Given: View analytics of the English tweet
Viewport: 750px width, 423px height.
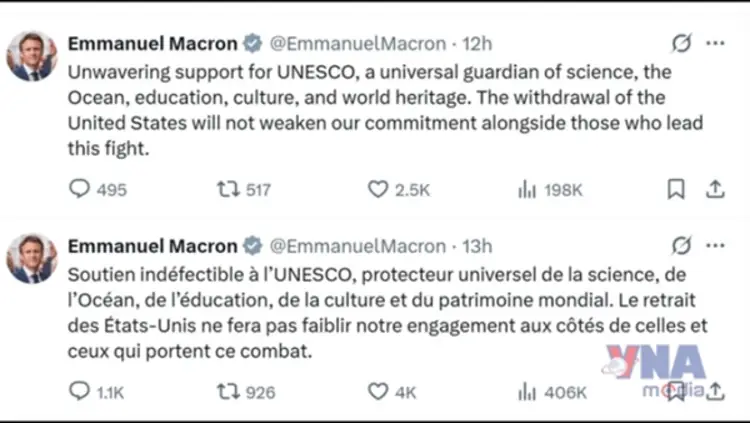Looking at the screenshot, I should click(527, 189).
